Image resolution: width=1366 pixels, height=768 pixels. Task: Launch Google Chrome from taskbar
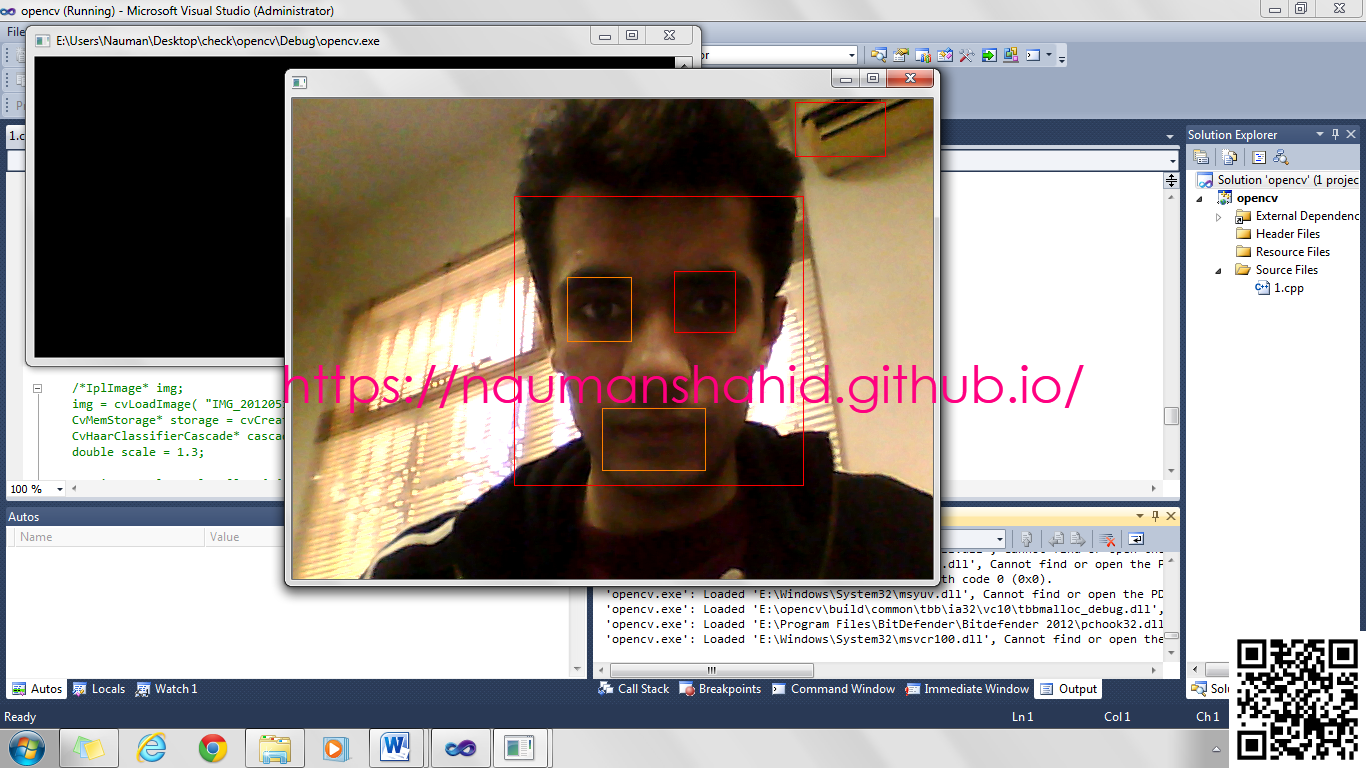pyautogui.click(x=212, y=747)
